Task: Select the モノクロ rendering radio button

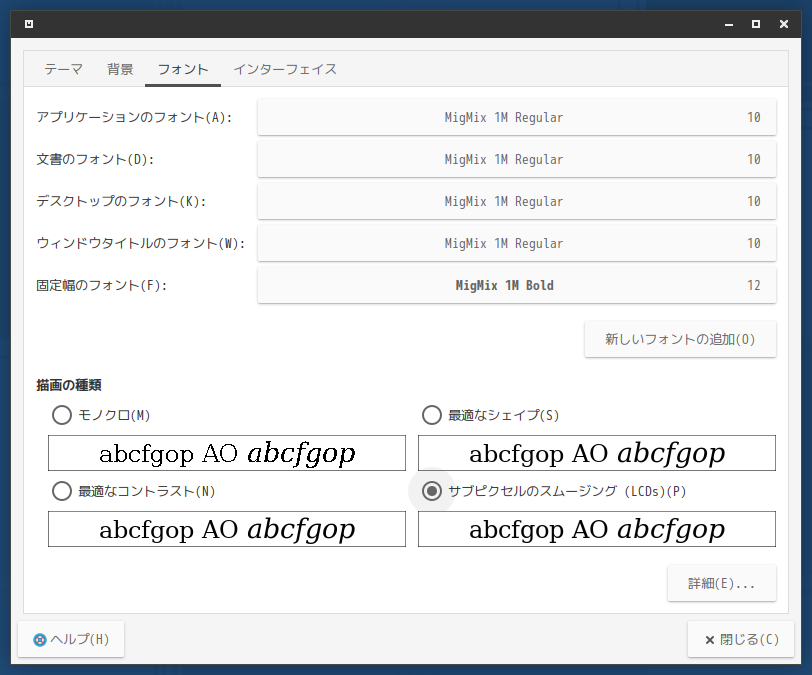Action: pyautogui.click(x=62, y=415)
